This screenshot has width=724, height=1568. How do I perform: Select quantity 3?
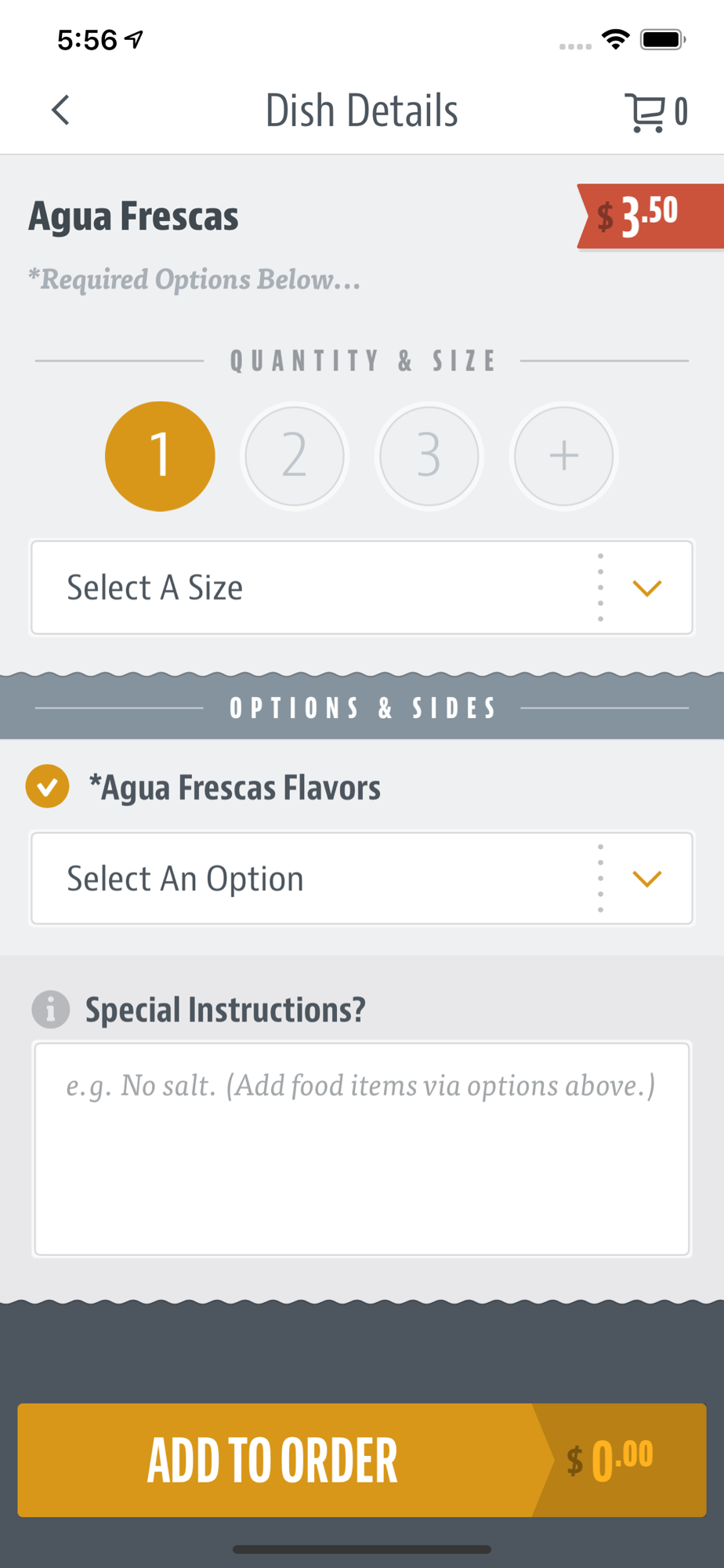429,456
